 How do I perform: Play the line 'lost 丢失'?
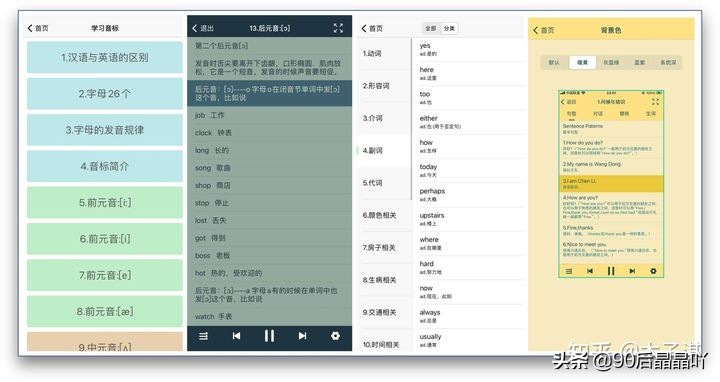click(x=270, y=220)
